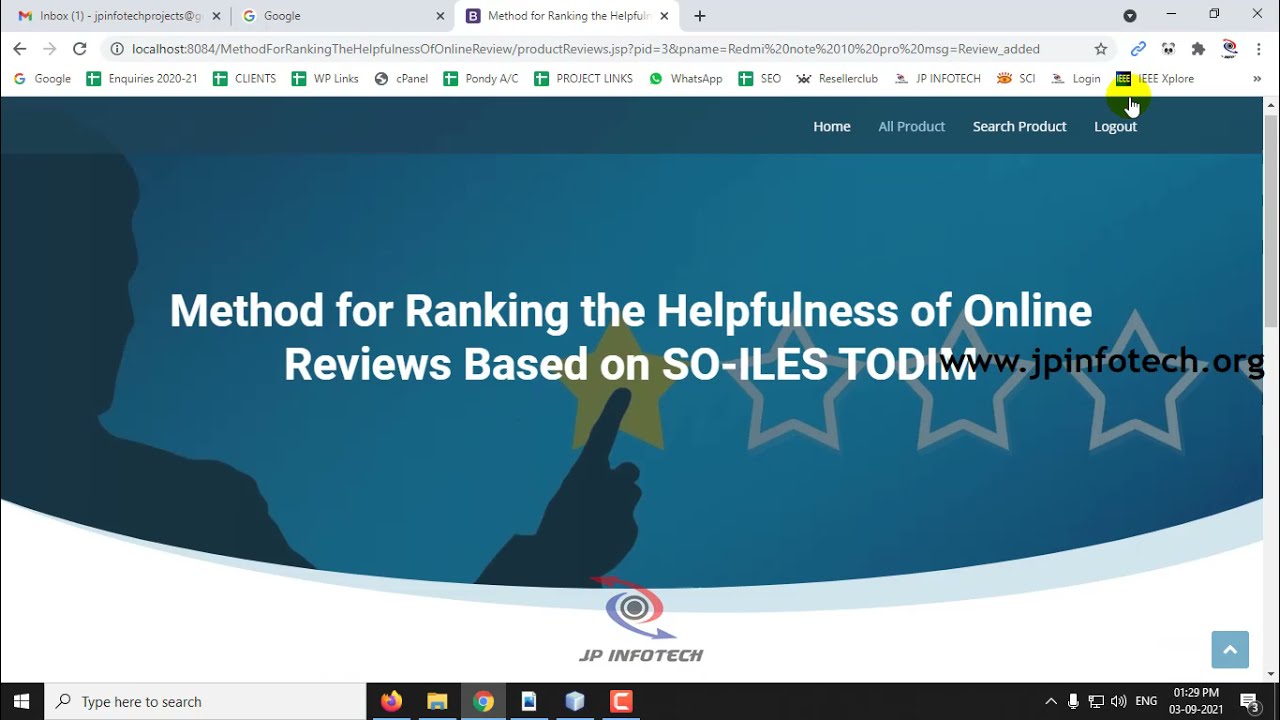The image size is (1280, 720).
Task: Open the All Product menu item
Action: pyautogui.click(x=912, y=126)
